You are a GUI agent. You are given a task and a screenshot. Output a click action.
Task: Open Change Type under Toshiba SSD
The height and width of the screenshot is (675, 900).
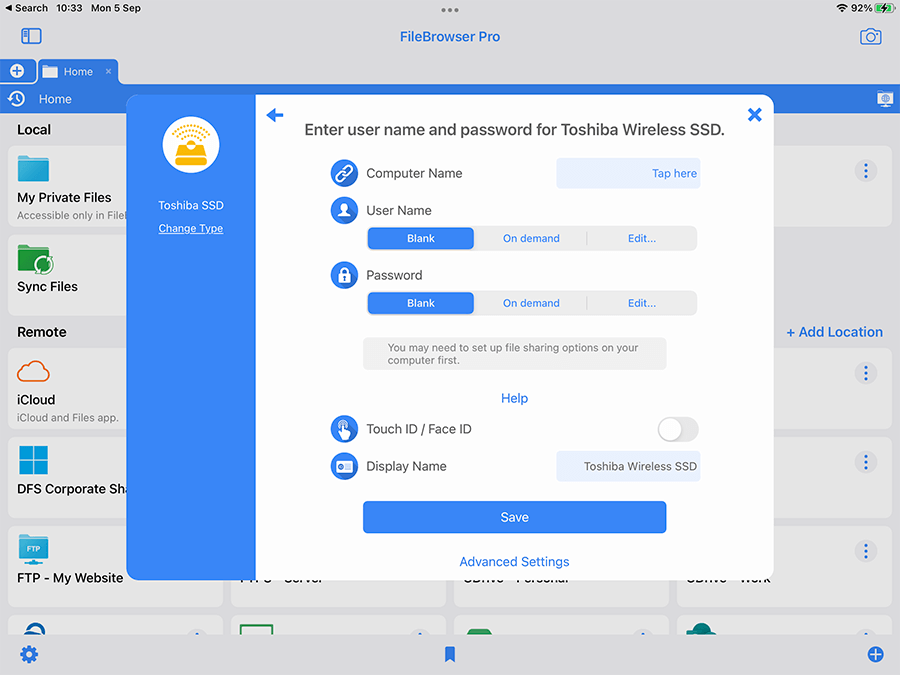pos(191,229)
